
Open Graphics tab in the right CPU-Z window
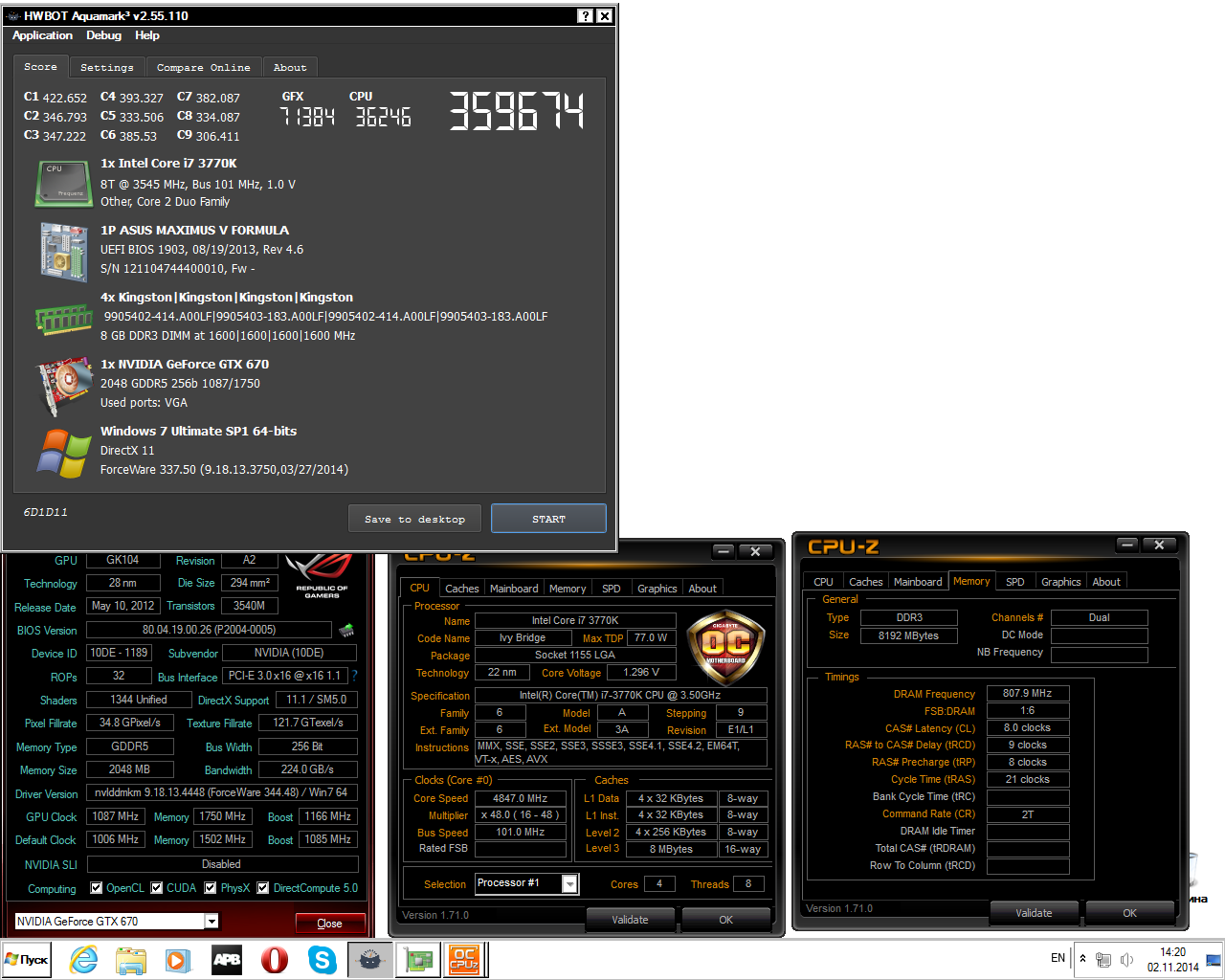pos(1061,582)
